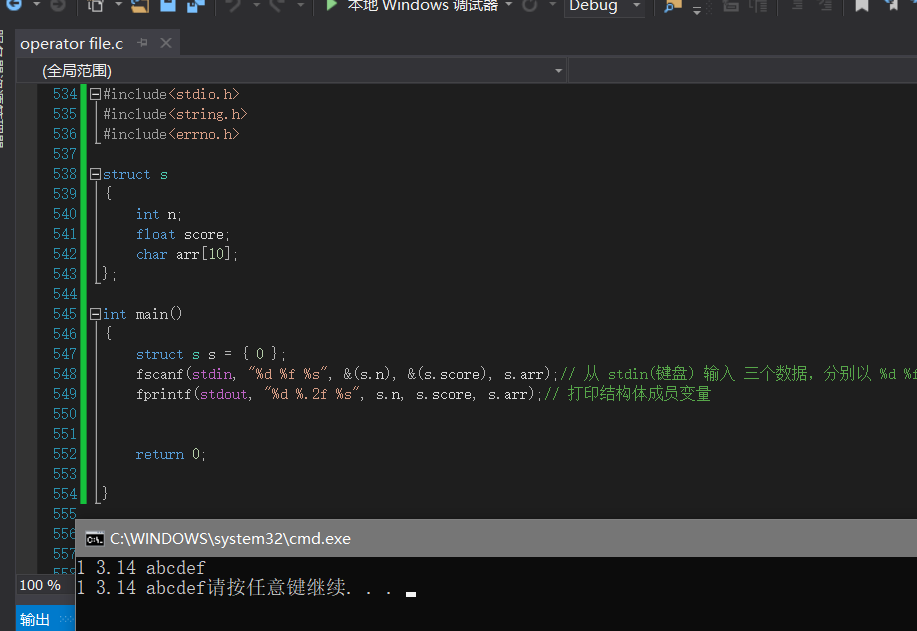Open the undo history dropdown arrow

(257, 5)
